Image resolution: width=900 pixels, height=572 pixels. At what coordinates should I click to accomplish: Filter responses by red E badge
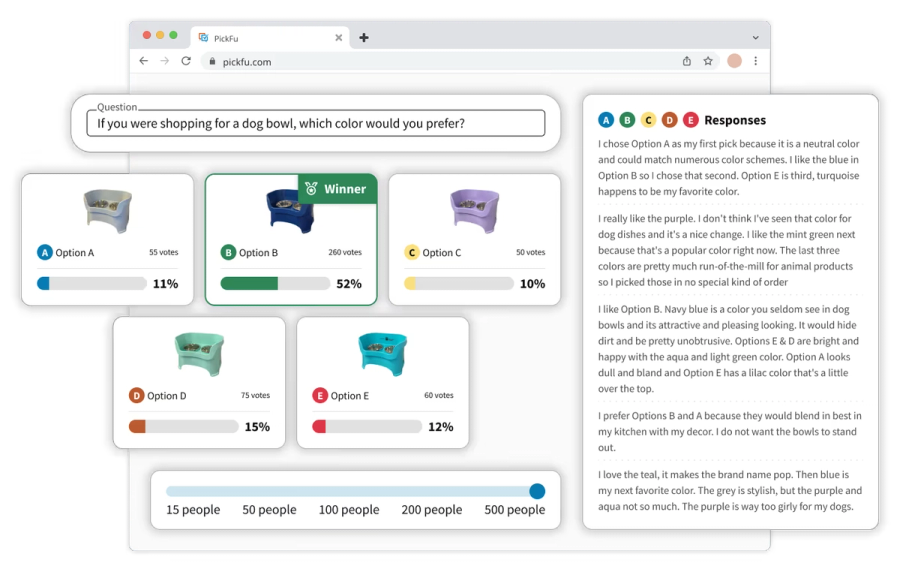[x=690, y=120]
